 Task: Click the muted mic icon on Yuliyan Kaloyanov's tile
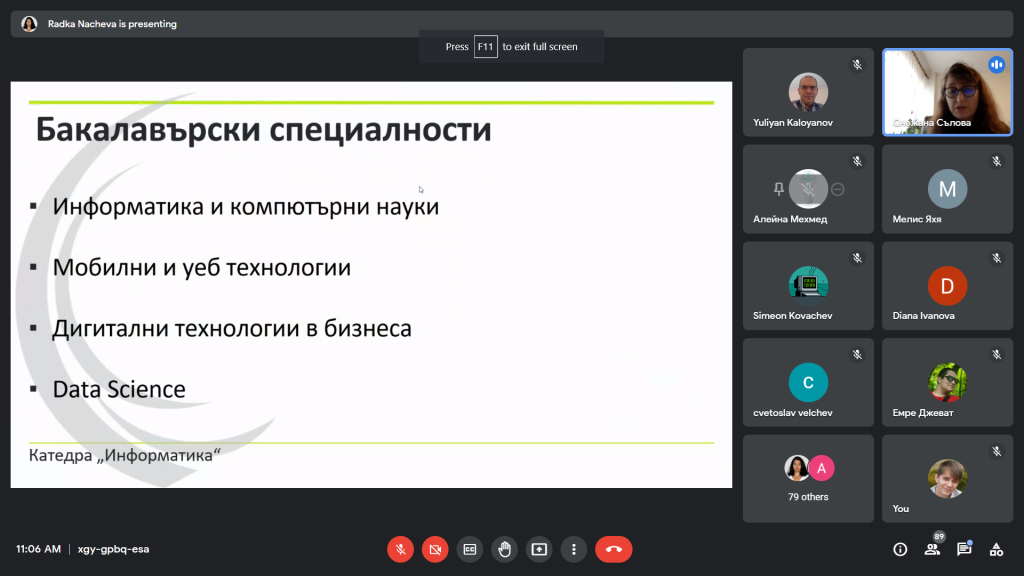857,65
